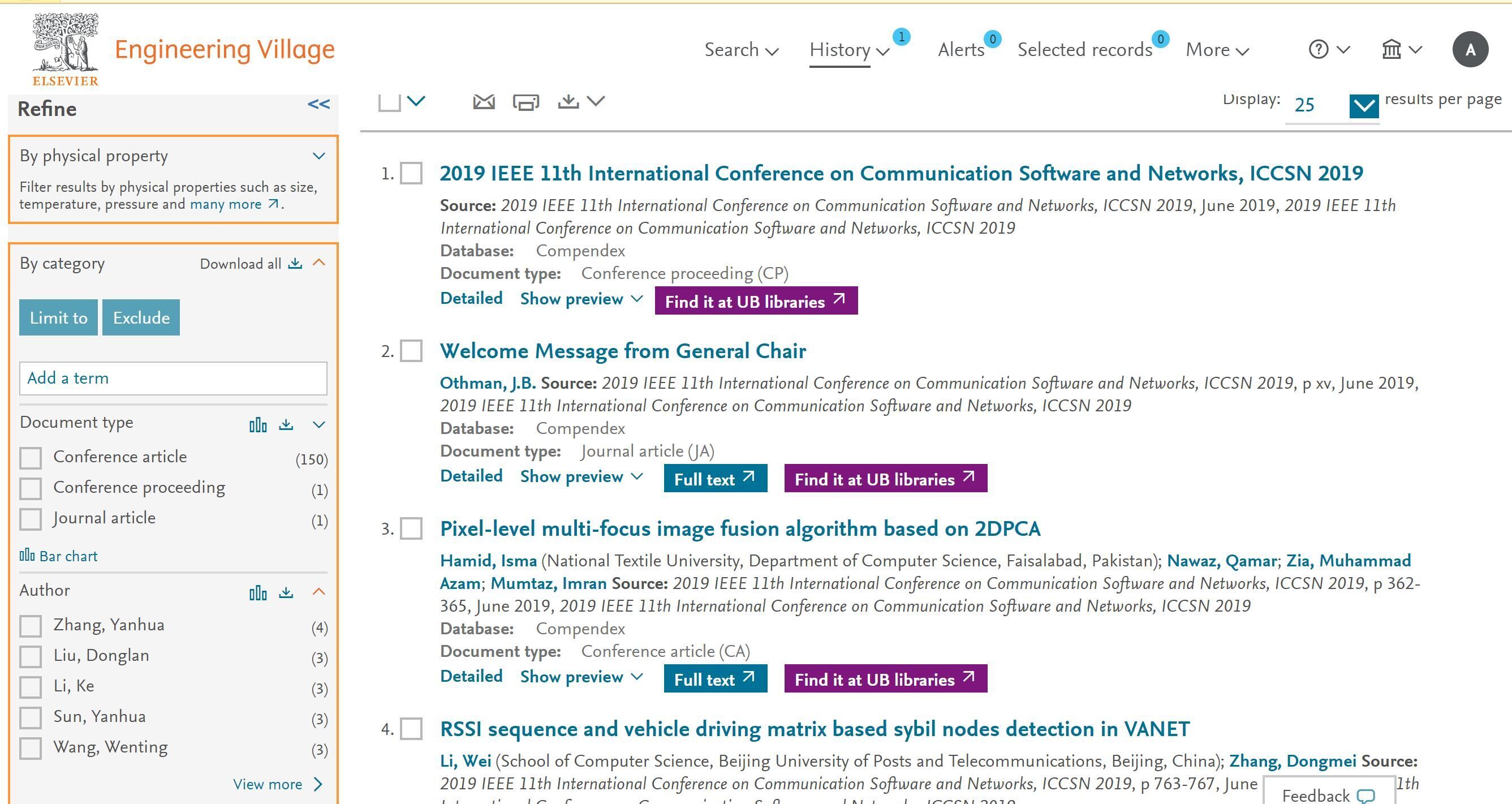Open many more physical properties link
Screen dimensions: 1512x804
pyautogui.click(x=235, y=204)
